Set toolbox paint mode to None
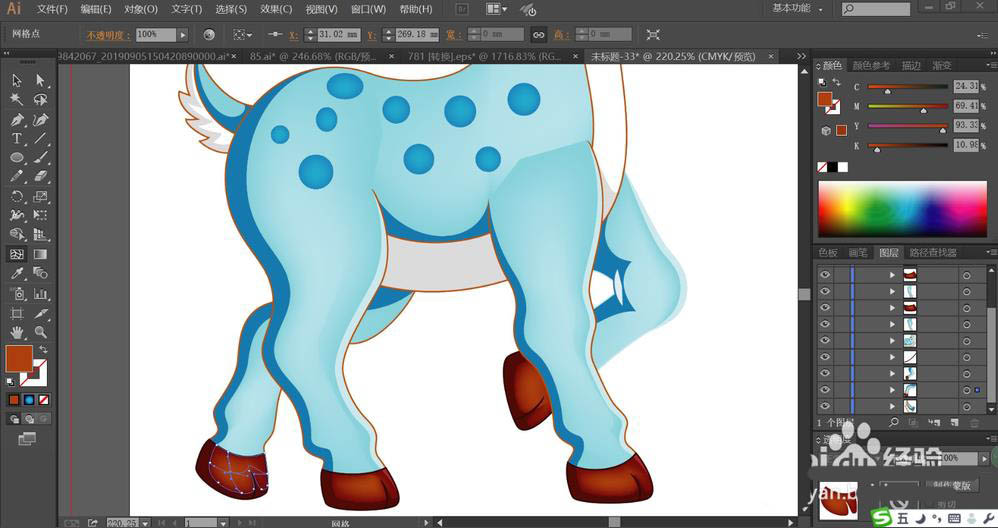Screen dimensions: 998x528 pyautogui.click(x=43, y=400)
